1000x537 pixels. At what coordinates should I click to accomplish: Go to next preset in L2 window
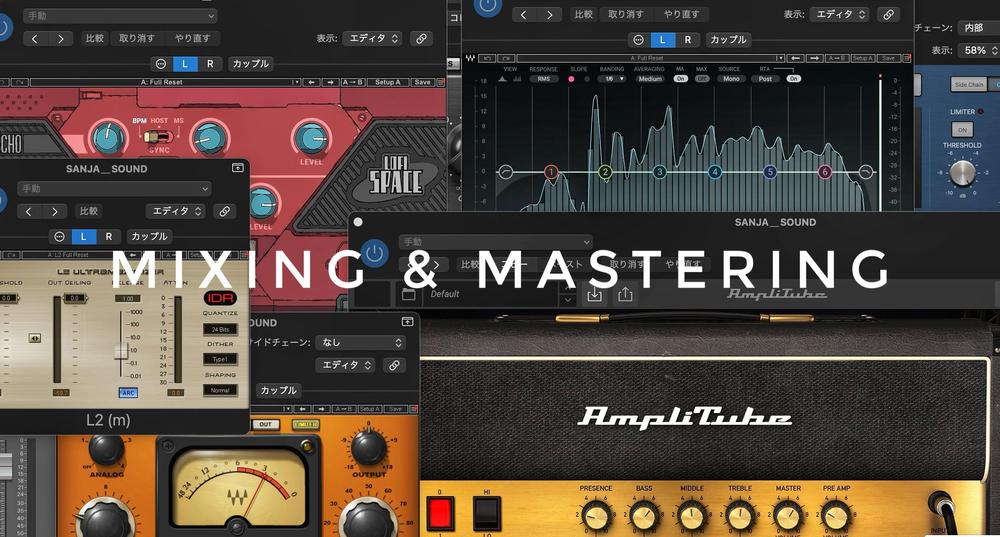tap(54, 211)
